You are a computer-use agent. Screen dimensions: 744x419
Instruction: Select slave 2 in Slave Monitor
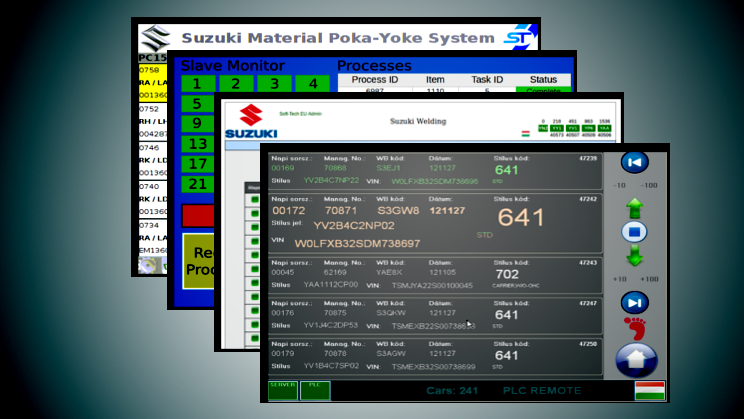pyautogui.click(x=235, y=84)
